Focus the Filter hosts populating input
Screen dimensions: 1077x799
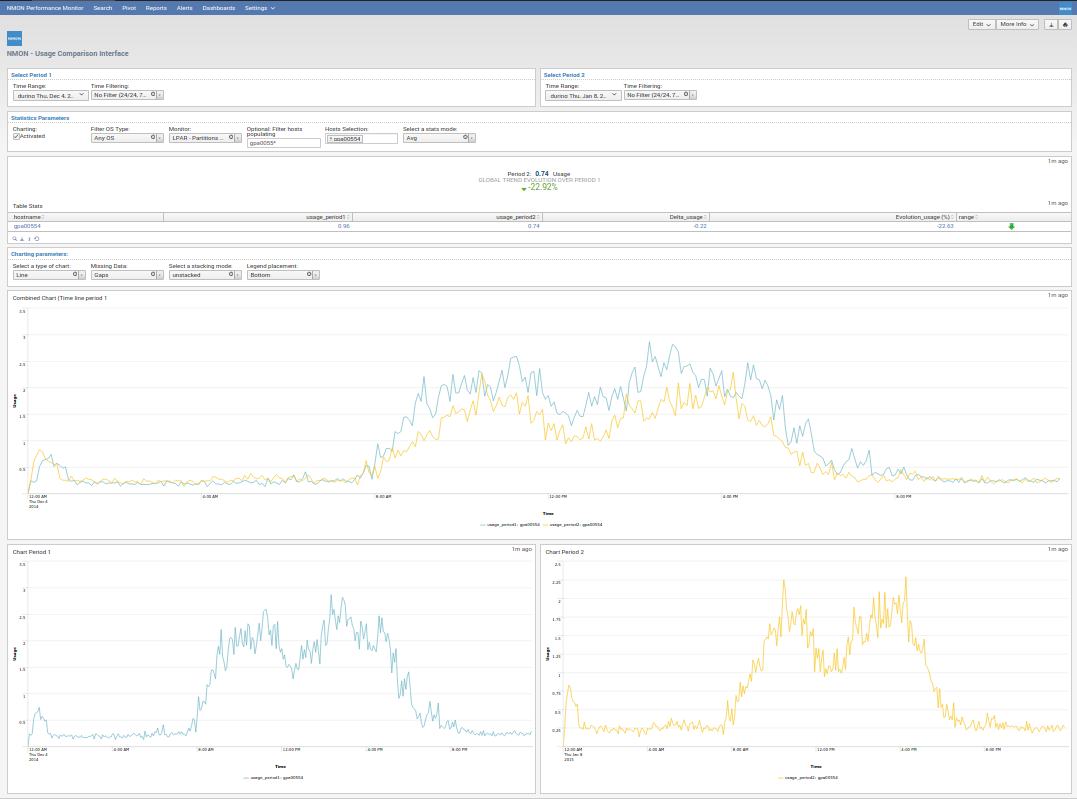pyautogui.click(x=284, y=143)
